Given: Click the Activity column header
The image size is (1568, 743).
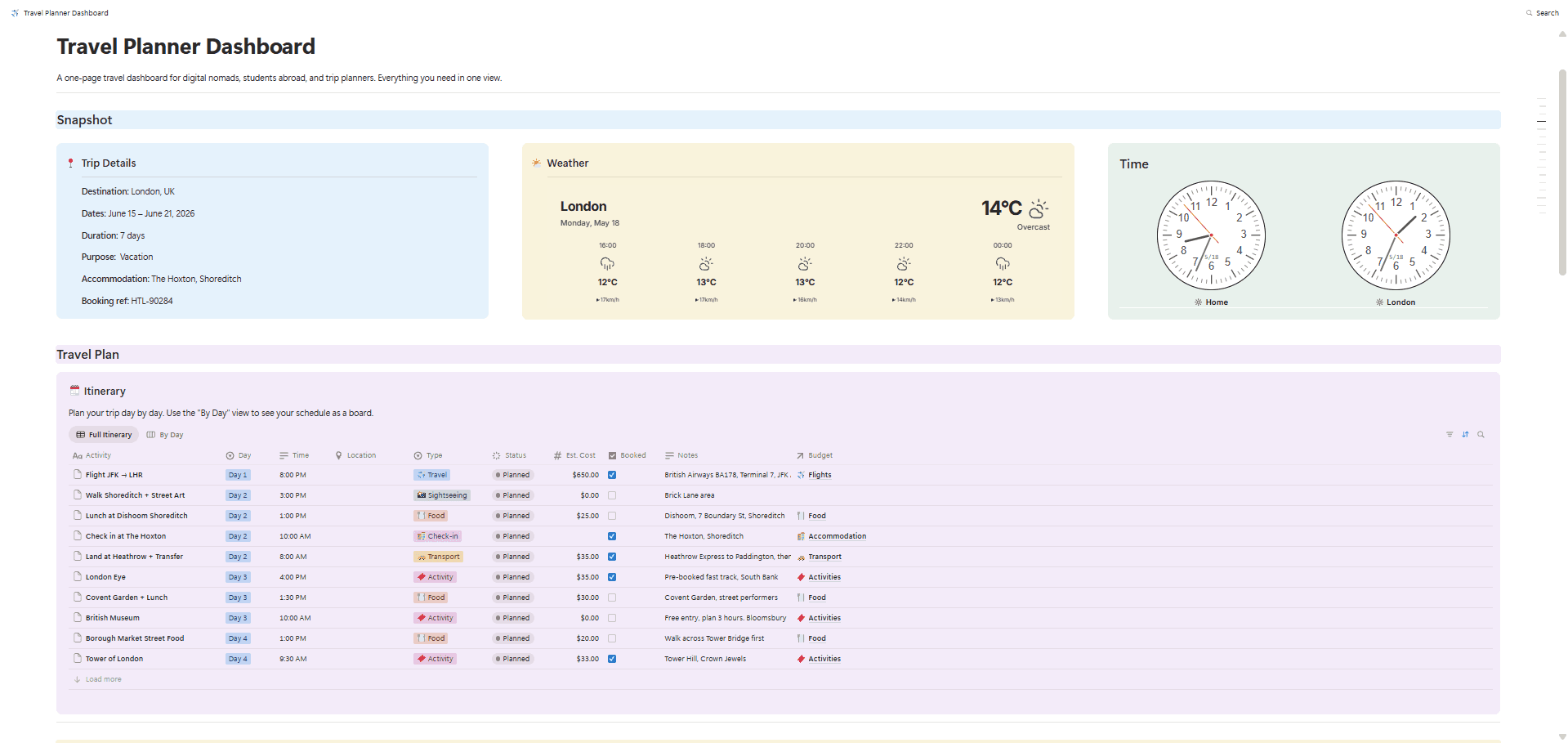Looking at the screenshot, I should coord(92,455).
